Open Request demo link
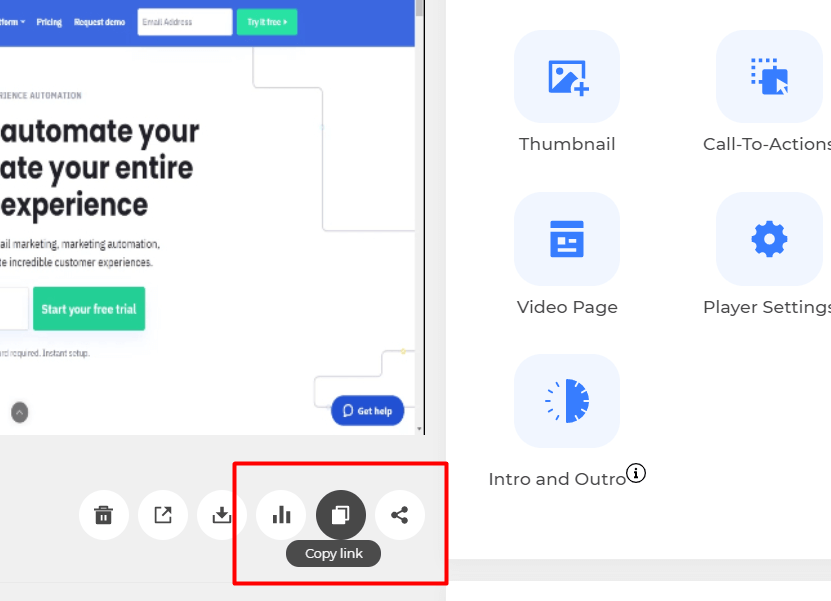The width and height of the screenshot is (831, 601). coord(100,22)
